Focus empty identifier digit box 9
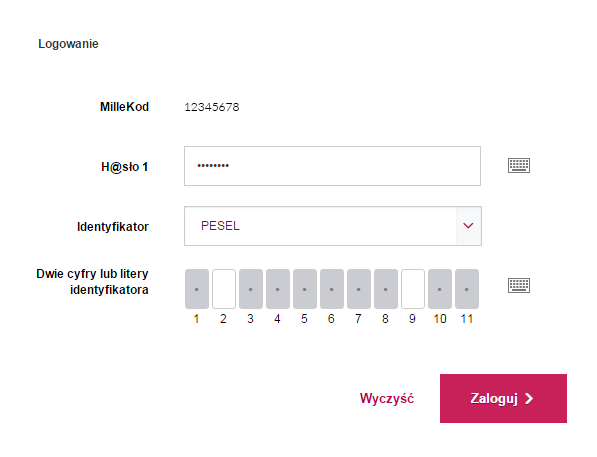The image size is (597, 457). click(413, 289)
